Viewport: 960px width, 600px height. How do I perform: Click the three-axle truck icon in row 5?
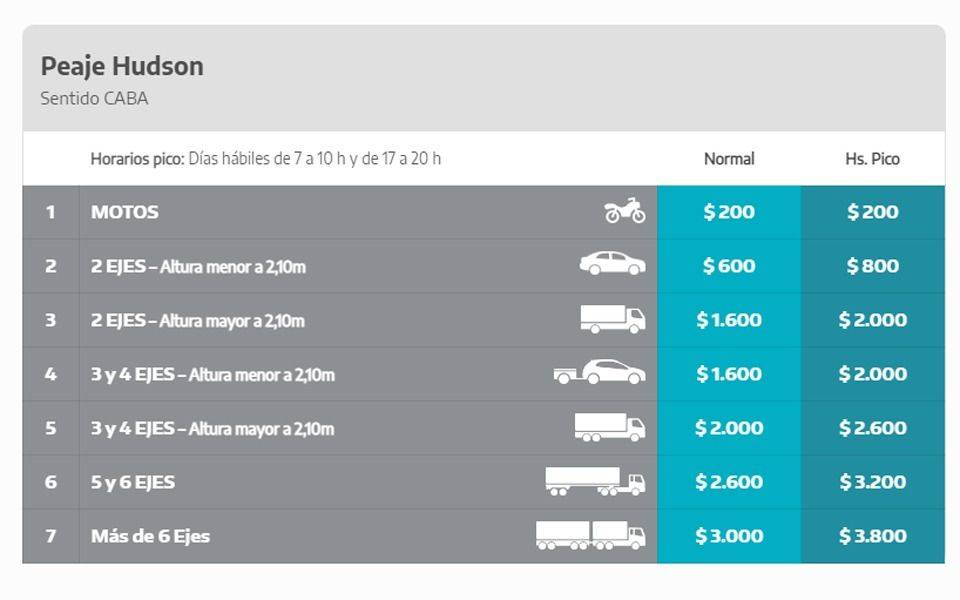610,427
